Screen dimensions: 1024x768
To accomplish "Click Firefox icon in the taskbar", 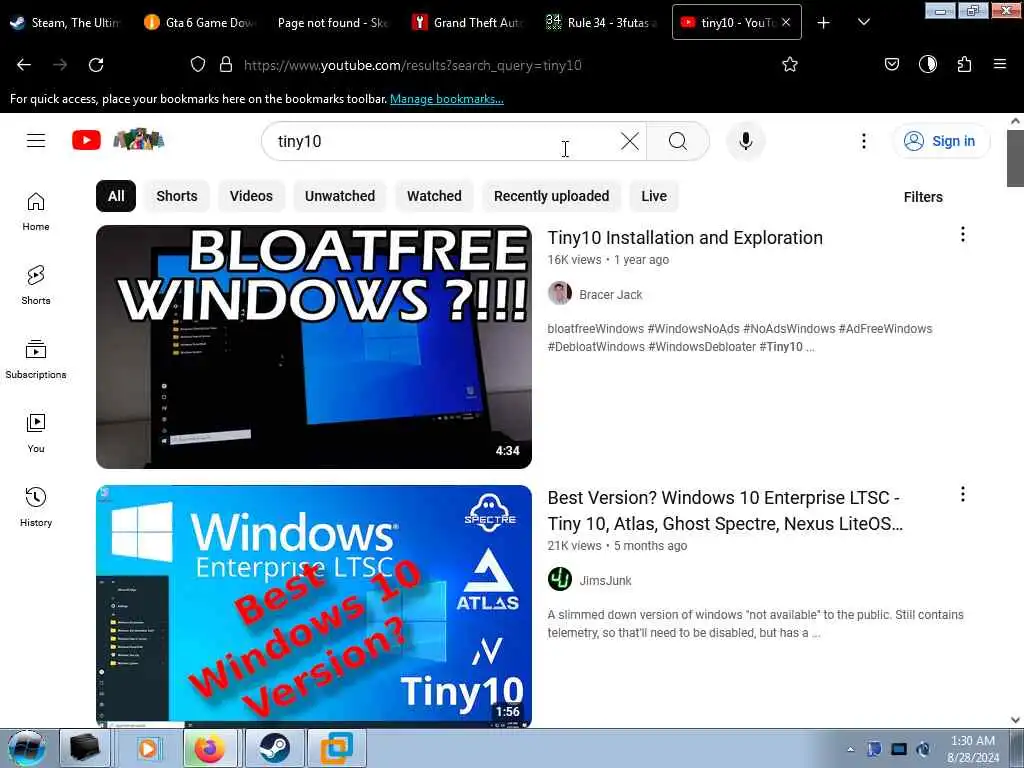I will [209, 748].
